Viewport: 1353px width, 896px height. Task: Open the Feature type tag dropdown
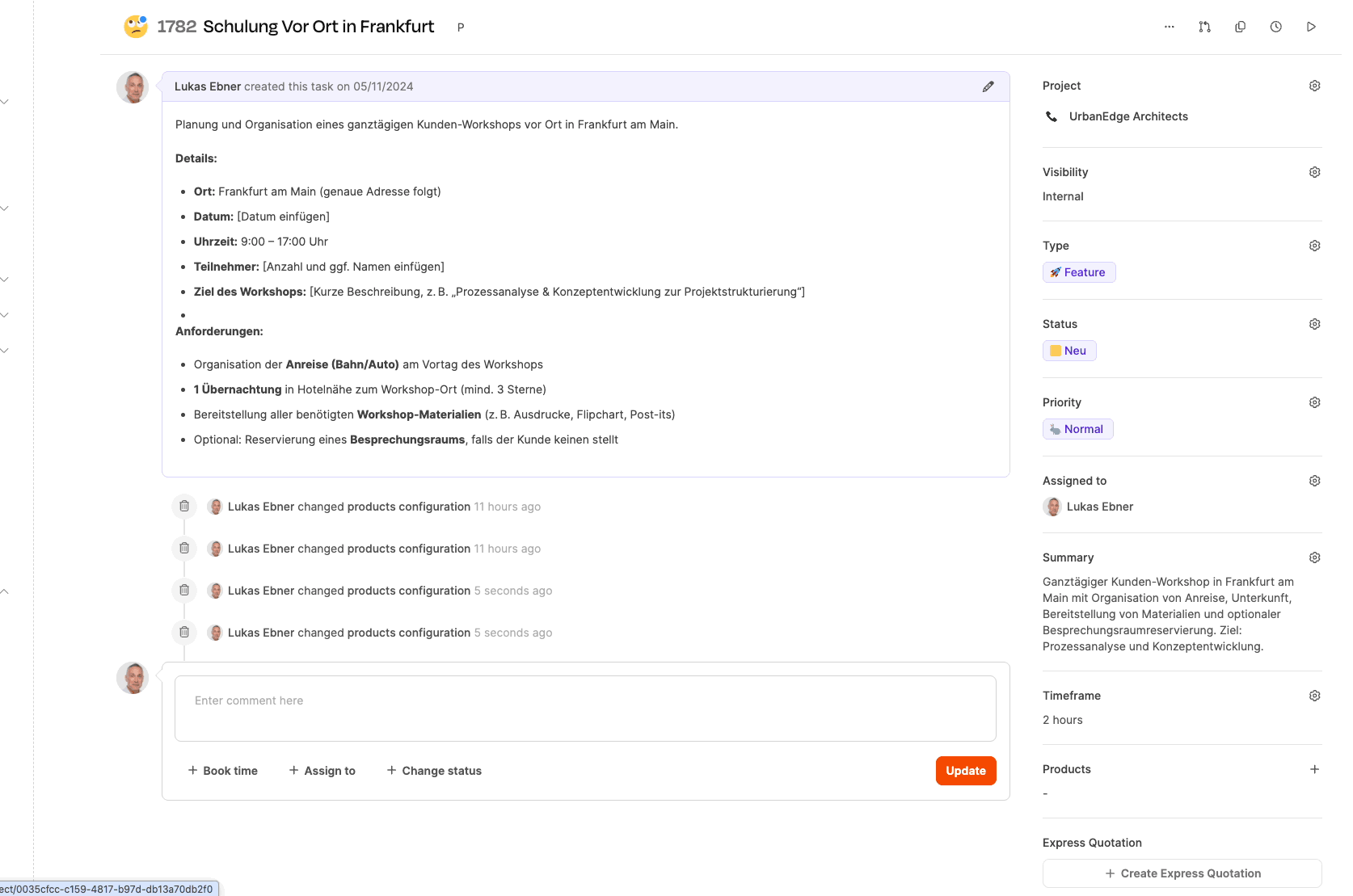(x=1078, y=272)
